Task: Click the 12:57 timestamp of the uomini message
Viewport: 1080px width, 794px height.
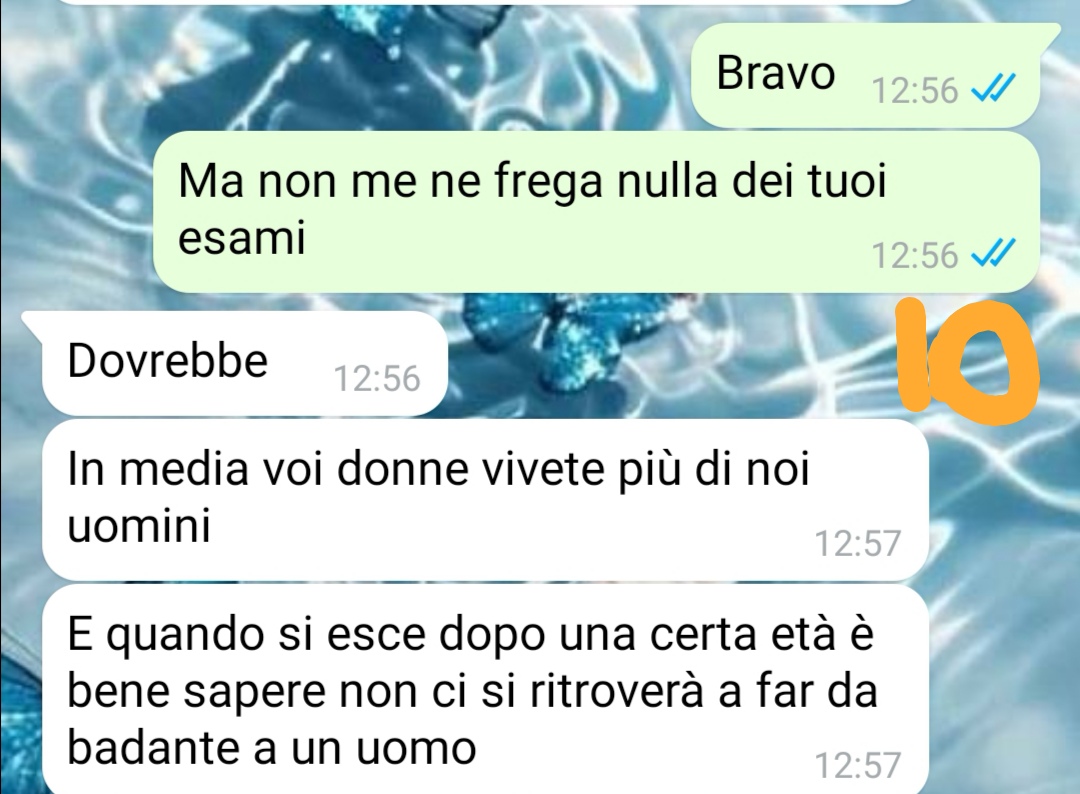Action: pos(858,543)
